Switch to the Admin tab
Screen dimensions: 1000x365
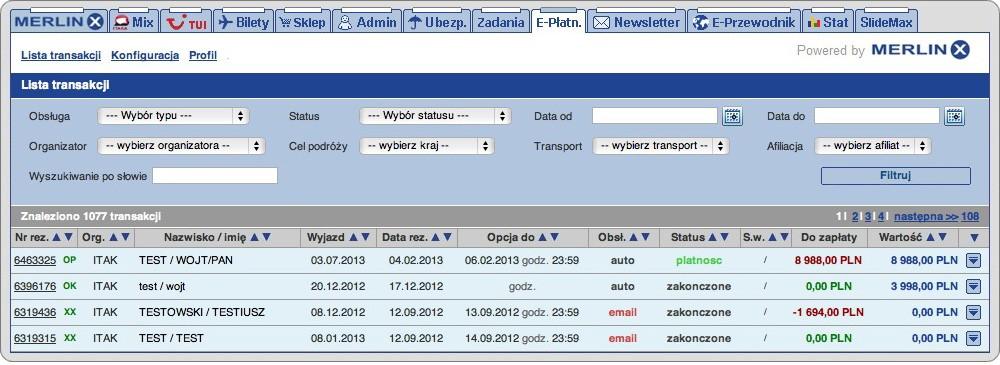367,22
